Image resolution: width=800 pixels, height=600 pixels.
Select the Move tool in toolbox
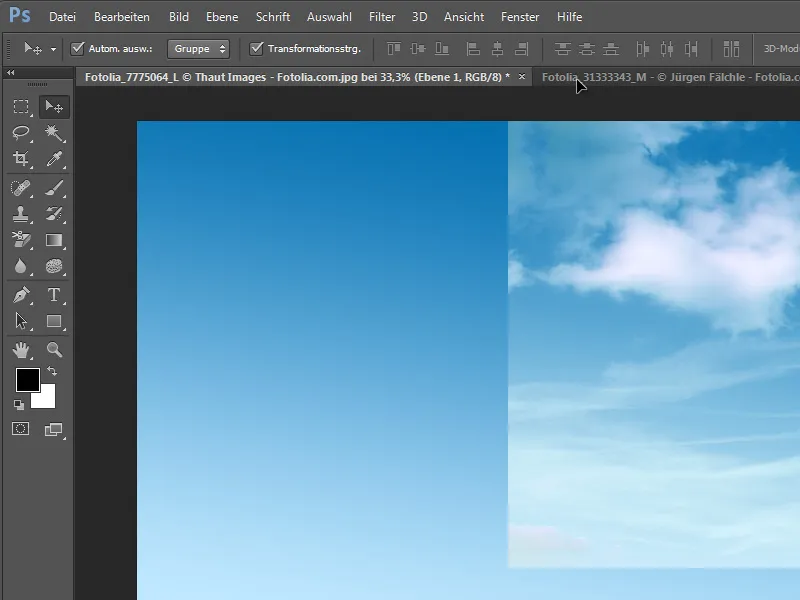pyautogui.click(x=54, y=107)
